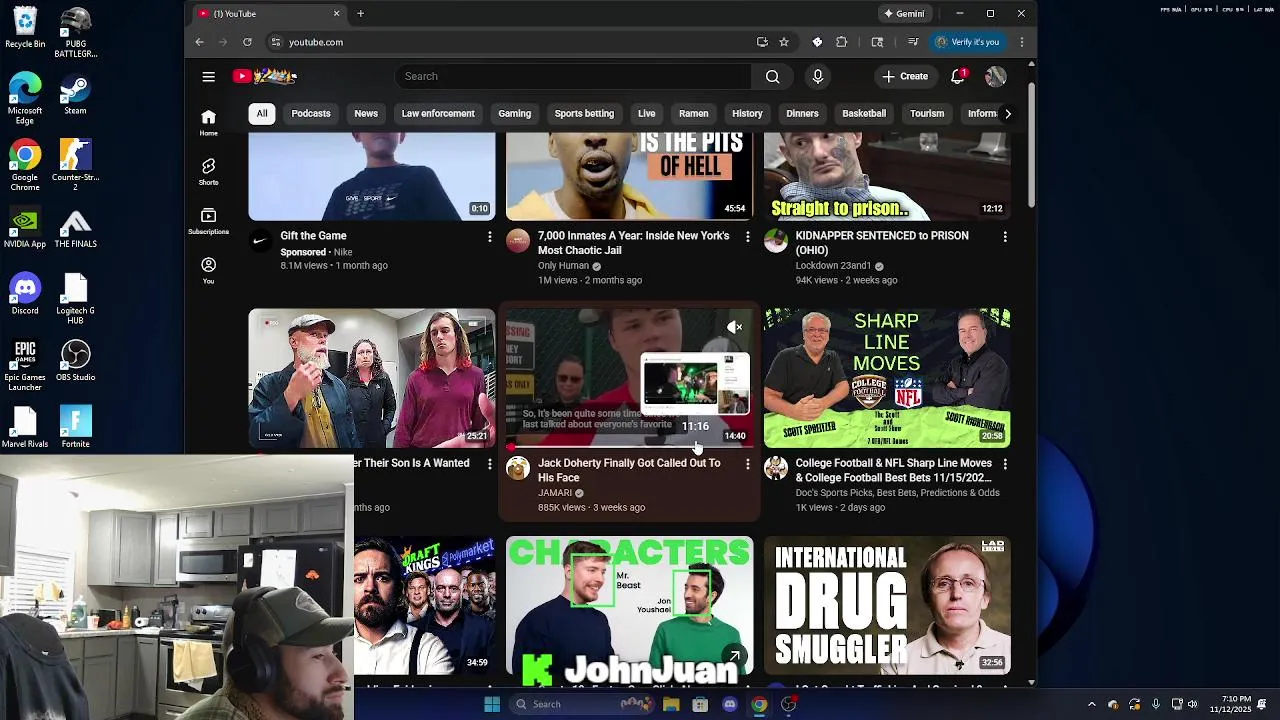Select the Law enforcement chip
This screenshot has width=1280, height=720.
[x=438, y=114]
